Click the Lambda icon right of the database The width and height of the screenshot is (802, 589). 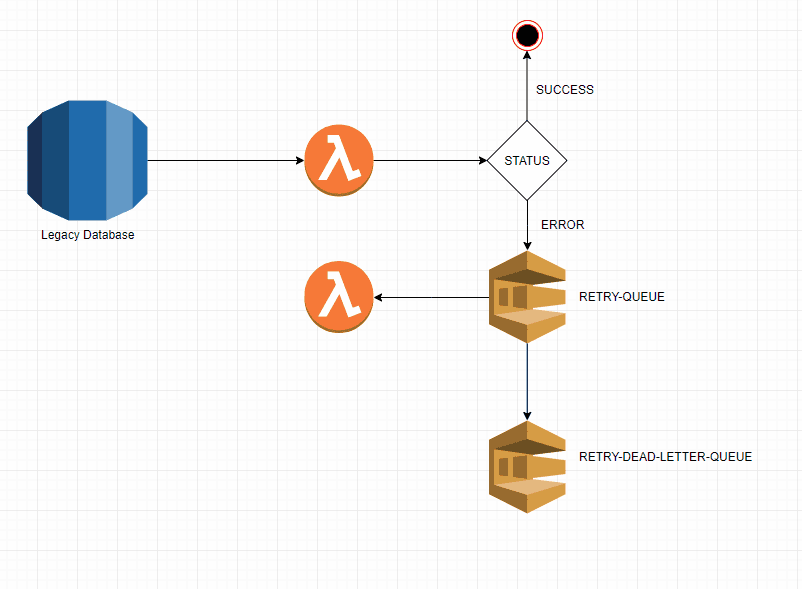pos(339,160)
